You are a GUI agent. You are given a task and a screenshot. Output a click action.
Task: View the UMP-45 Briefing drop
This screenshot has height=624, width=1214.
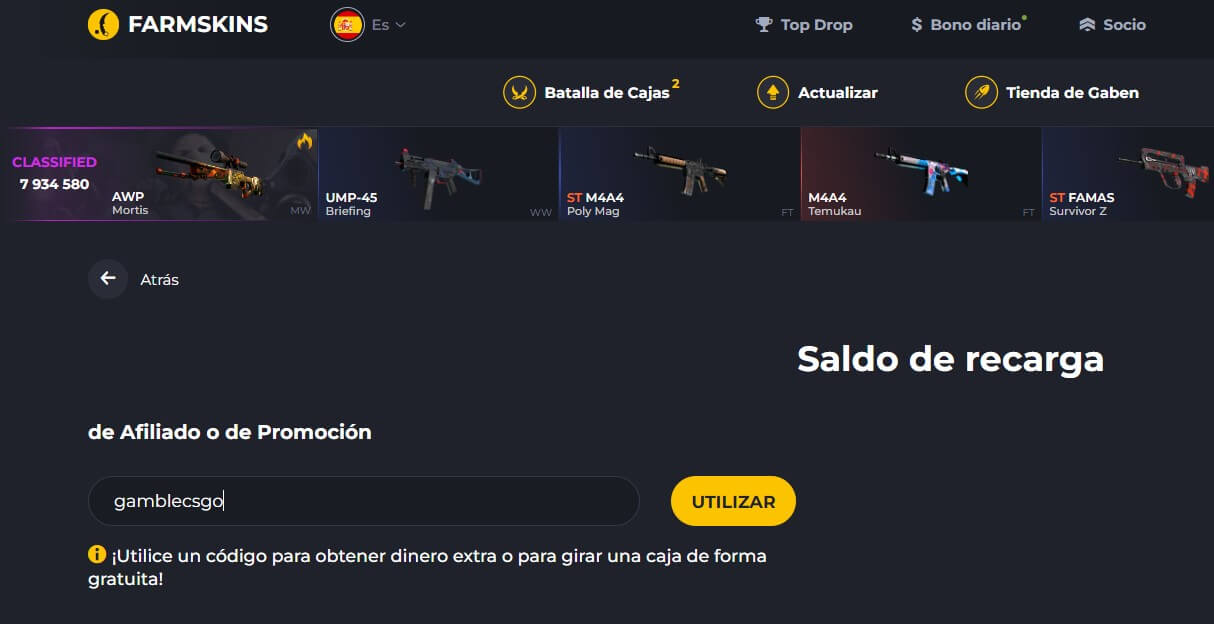click(438, 175)
